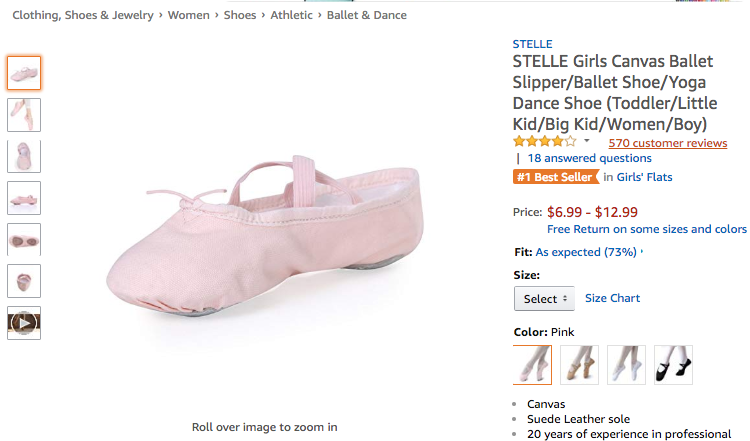Click the STELLE brand link

coord(532,44)
